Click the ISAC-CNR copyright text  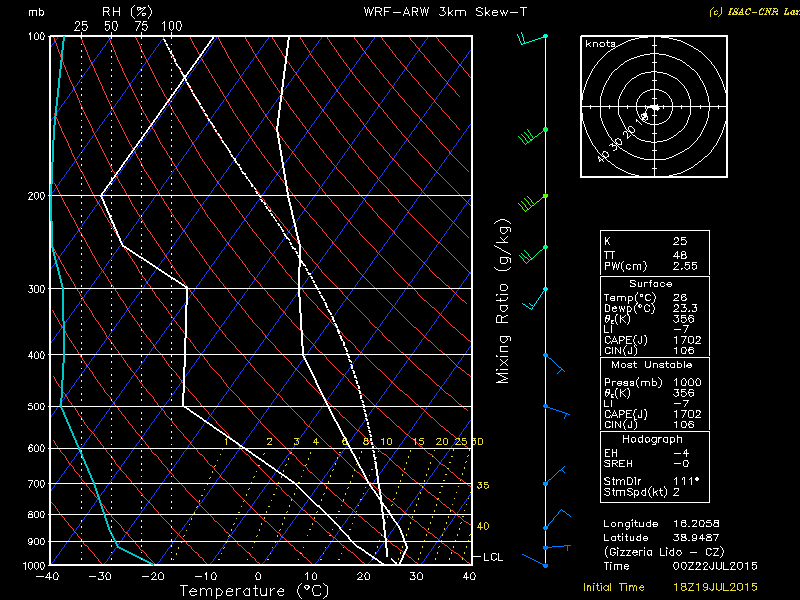(x=754, y=12)
